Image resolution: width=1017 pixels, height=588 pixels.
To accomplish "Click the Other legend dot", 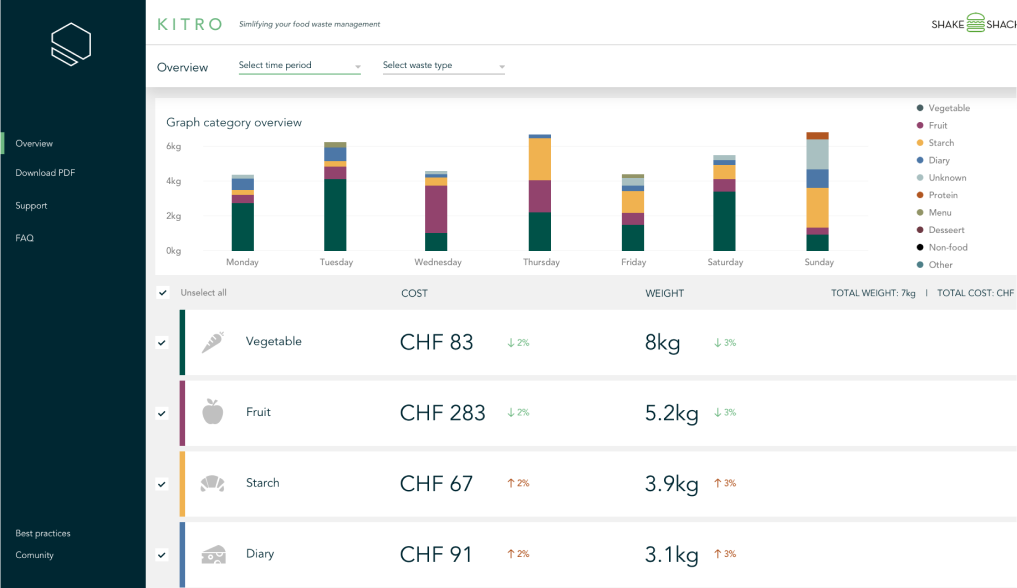I will pyautogui.click(x=920, y=265).
